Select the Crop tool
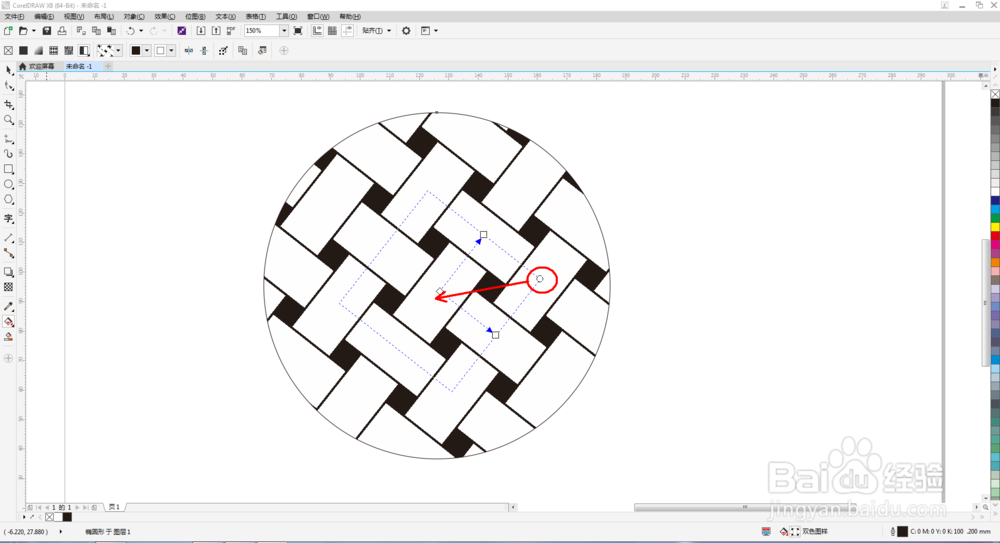1000x543 pixels. pos(8,104)
